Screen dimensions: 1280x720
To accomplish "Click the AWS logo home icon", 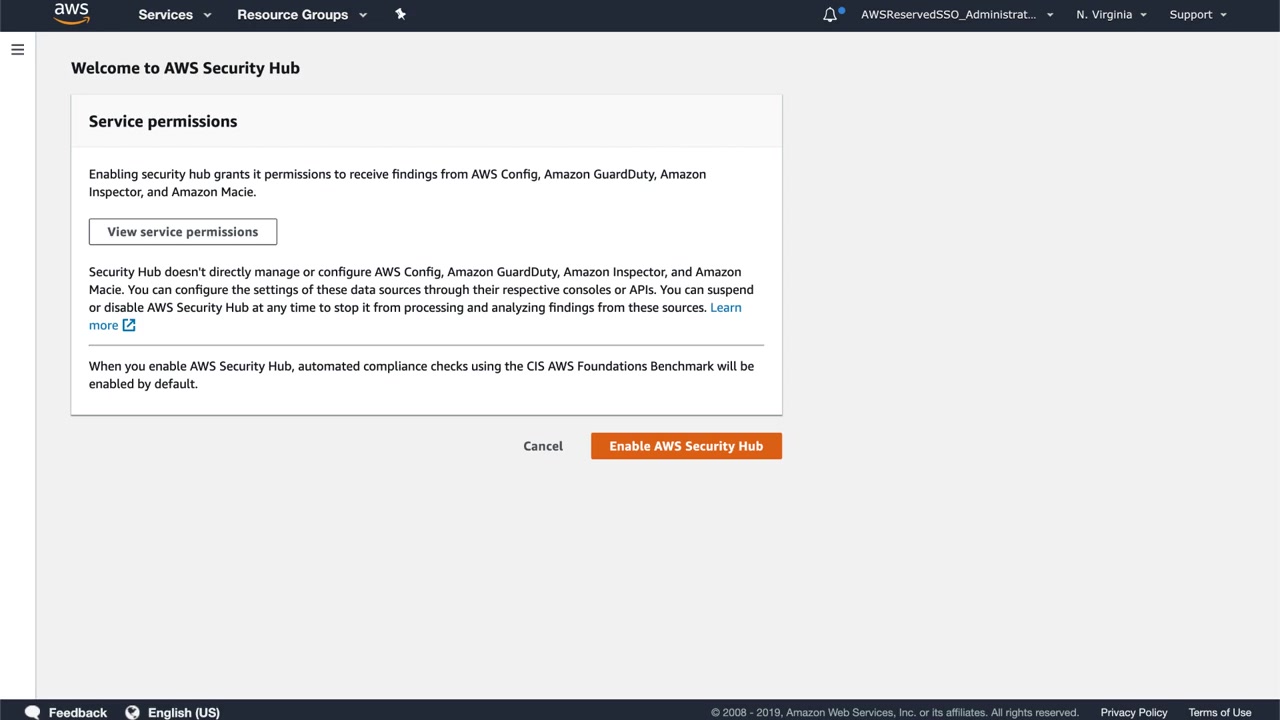I will (72, 14).
